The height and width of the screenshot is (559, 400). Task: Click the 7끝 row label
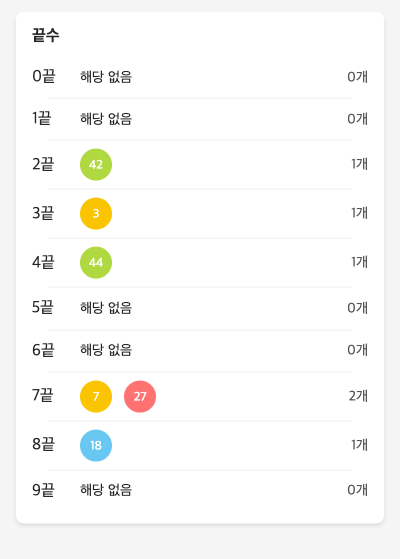[x=43, y=395]
